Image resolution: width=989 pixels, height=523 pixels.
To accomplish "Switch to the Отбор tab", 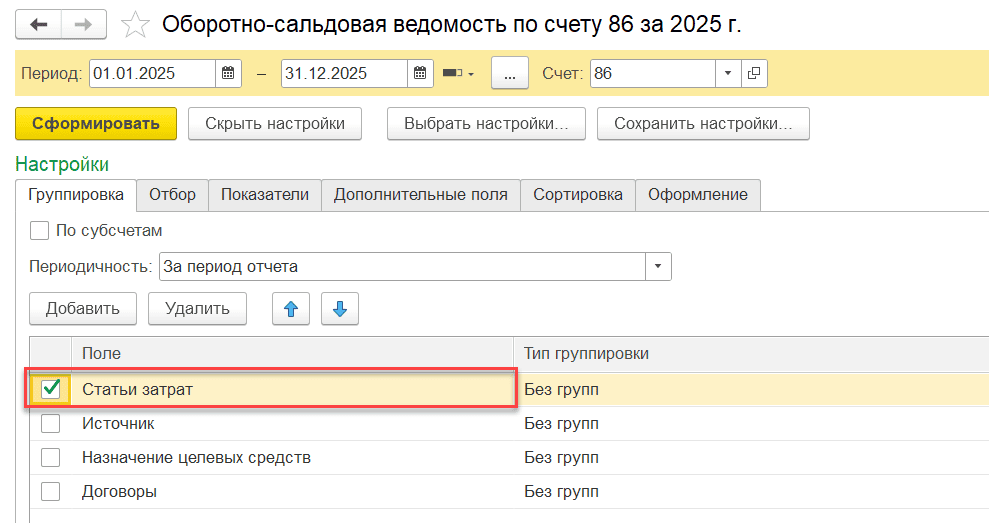I will [x=172, y=195].
